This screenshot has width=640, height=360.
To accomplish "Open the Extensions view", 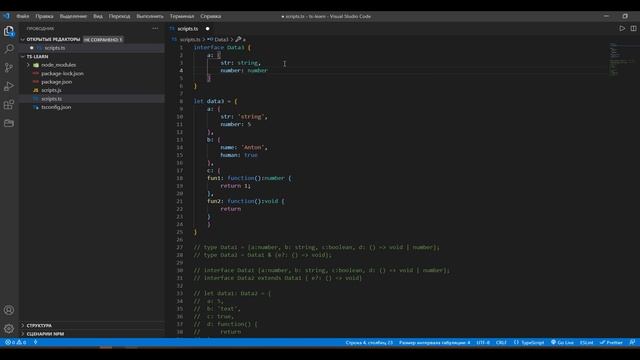I will [9, 104].
